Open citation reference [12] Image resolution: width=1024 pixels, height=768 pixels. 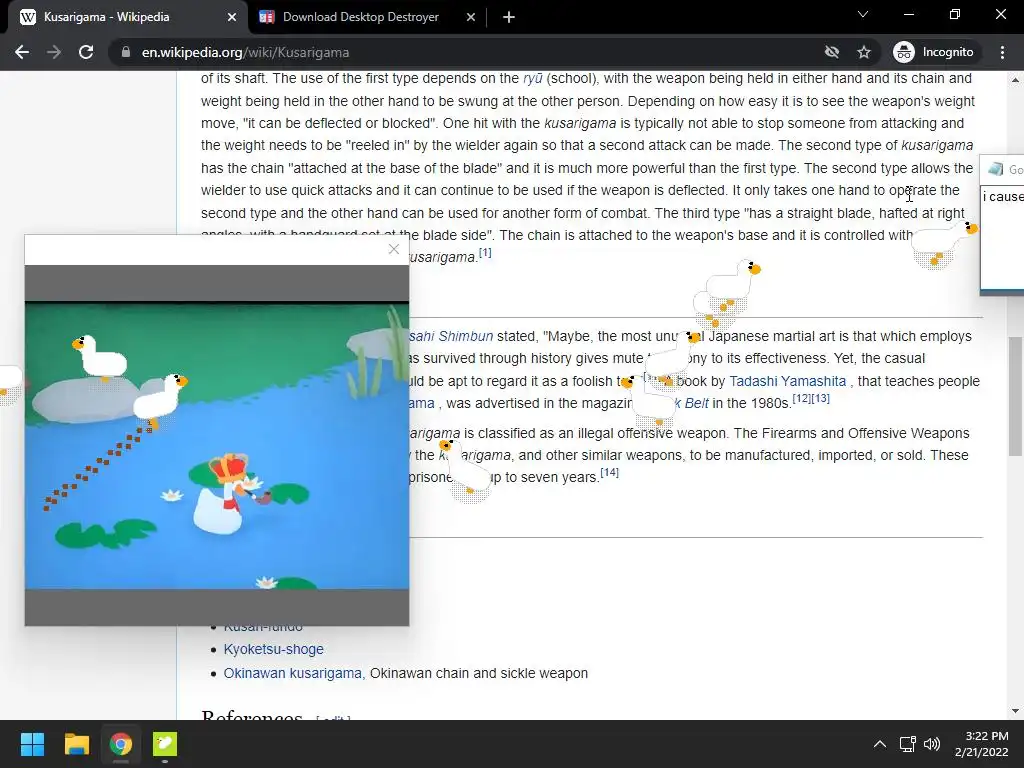[801, 398]
